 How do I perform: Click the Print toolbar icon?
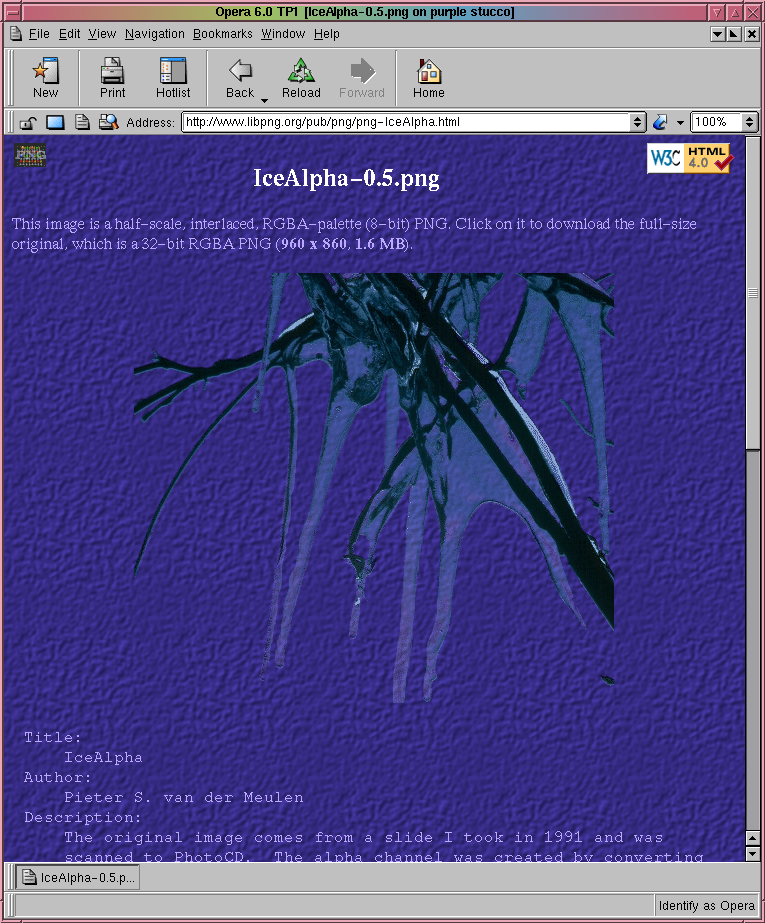(x=112, y=78)
